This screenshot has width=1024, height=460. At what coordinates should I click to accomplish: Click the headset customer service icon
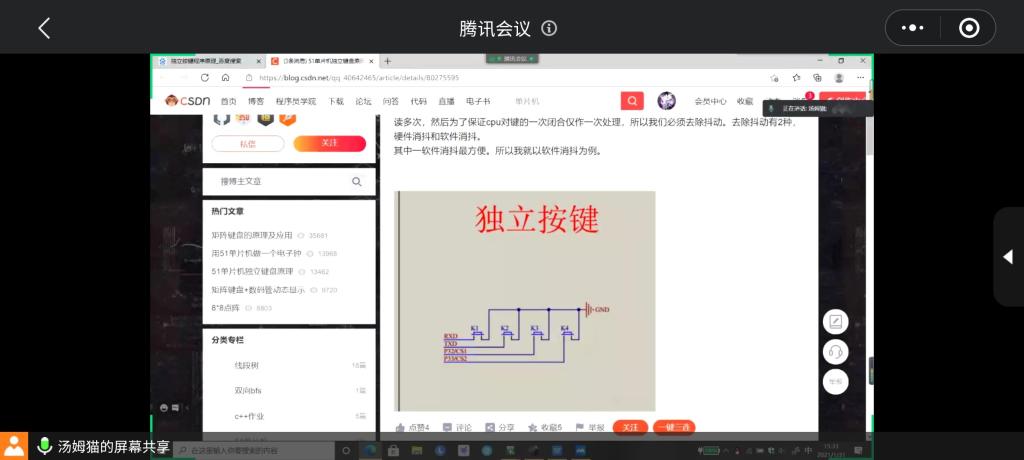click(x=835, y=352)
